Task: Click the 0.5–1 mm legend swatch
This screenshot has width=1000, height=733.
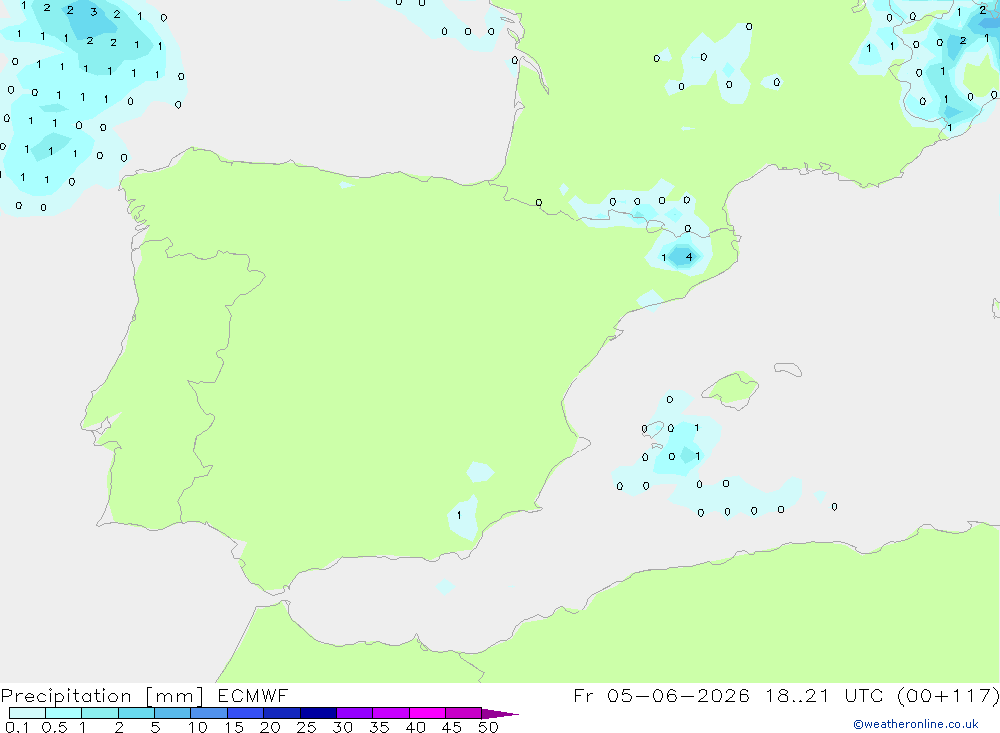Action: (x=64, y=713)
